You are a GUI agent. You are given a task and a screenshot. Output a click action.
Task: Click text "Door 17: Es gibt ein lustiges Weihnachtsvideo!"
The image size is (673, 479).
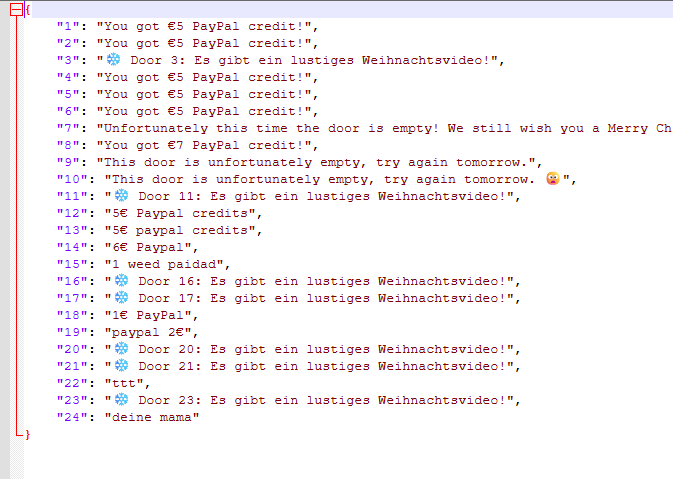click(322, 298)
